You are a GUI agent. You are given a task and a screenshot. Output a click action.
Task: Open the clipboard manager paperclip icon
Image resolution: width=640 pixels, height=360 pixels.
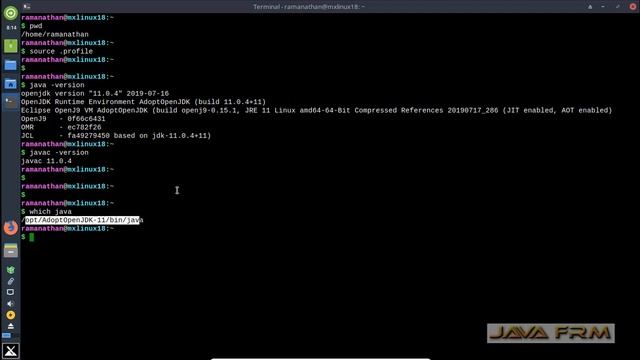pyautogui.click(x=11, y=281)
